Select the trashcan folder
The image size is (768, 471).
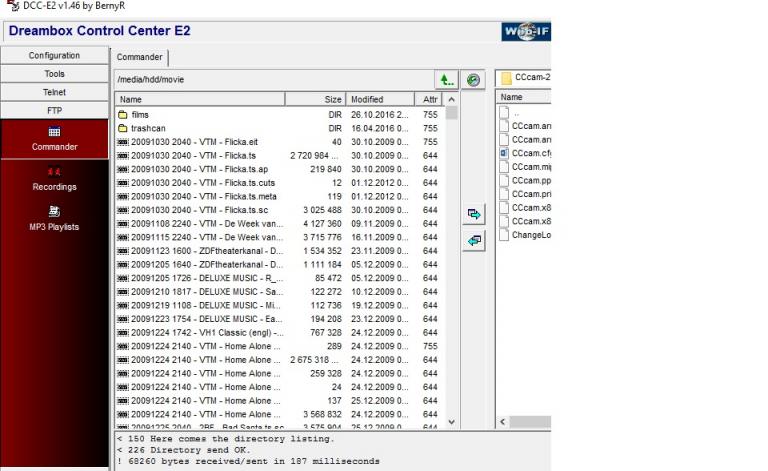(146, 129)
